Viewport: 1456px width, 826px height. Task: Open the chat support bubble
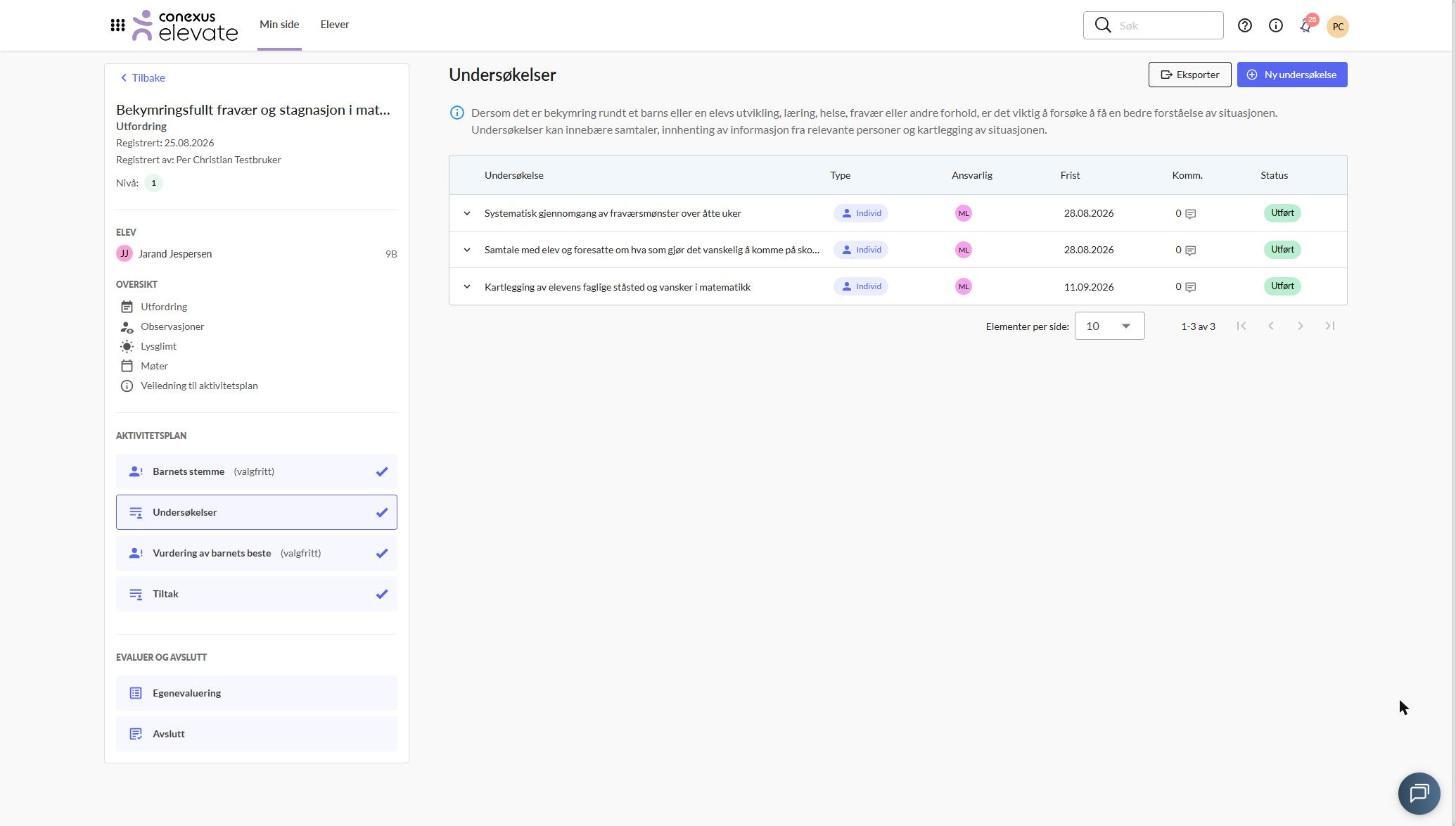(1419, 794)
